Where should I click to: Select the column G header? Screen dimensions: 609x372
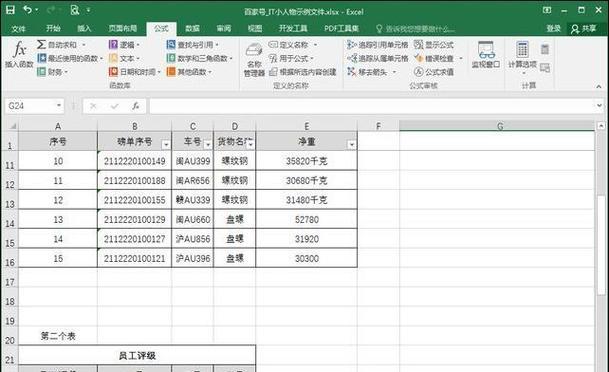click(x=500, y=126)
